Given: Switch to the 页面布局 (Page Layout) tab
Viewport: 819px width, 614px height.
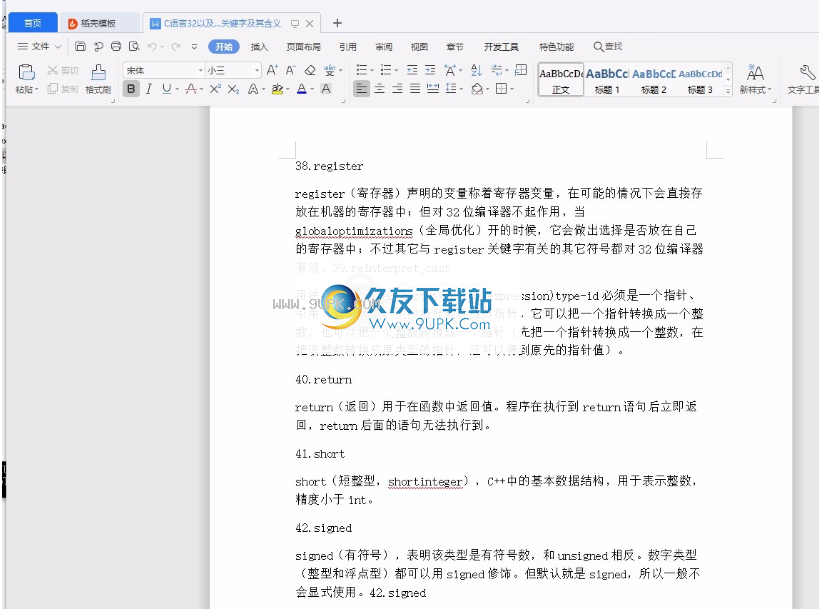Looking at the screenshot, I should pyautogui.click(x=303, y=47).
